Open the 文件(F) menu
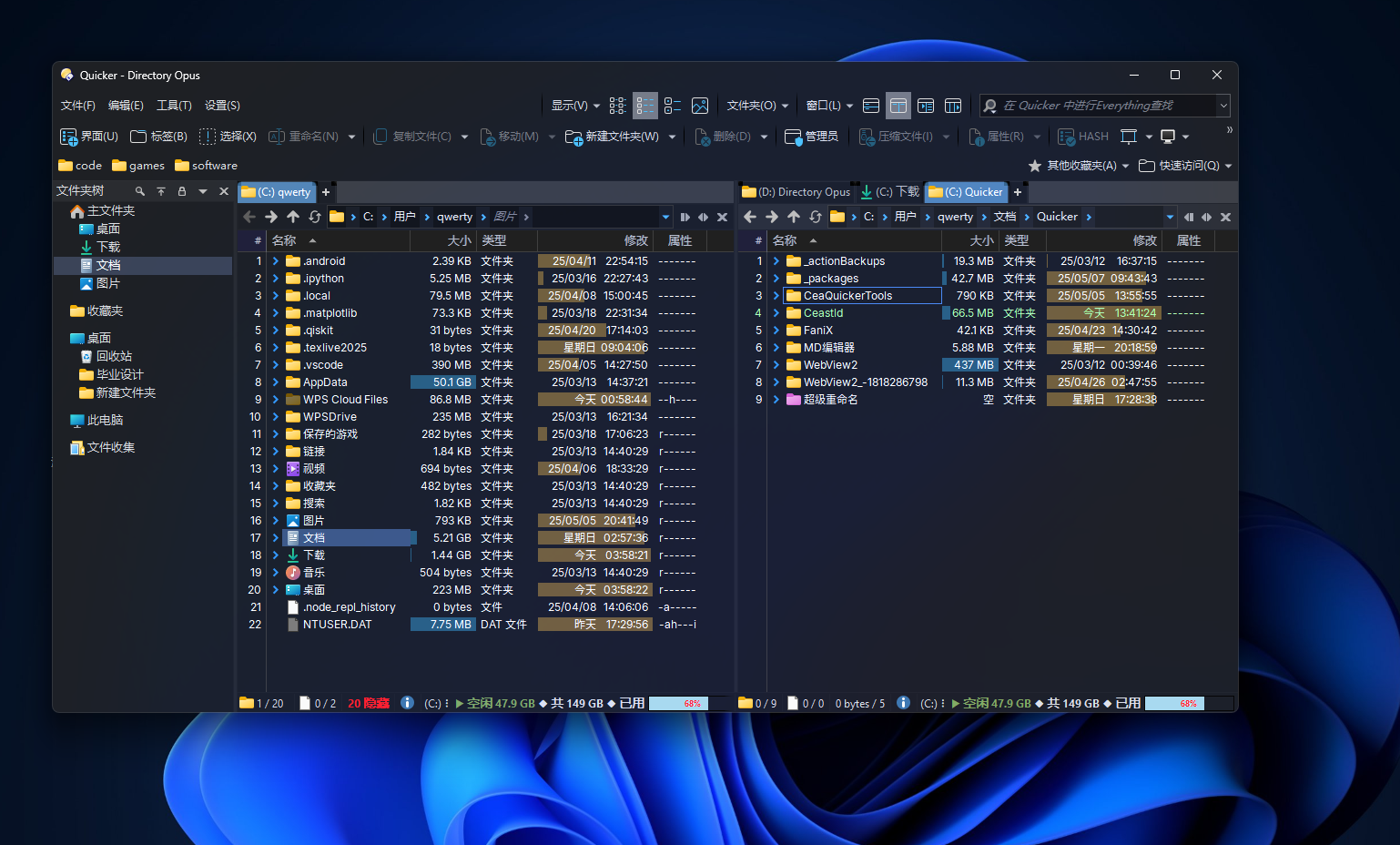1400x845 pixels. (x=78, y=106)
